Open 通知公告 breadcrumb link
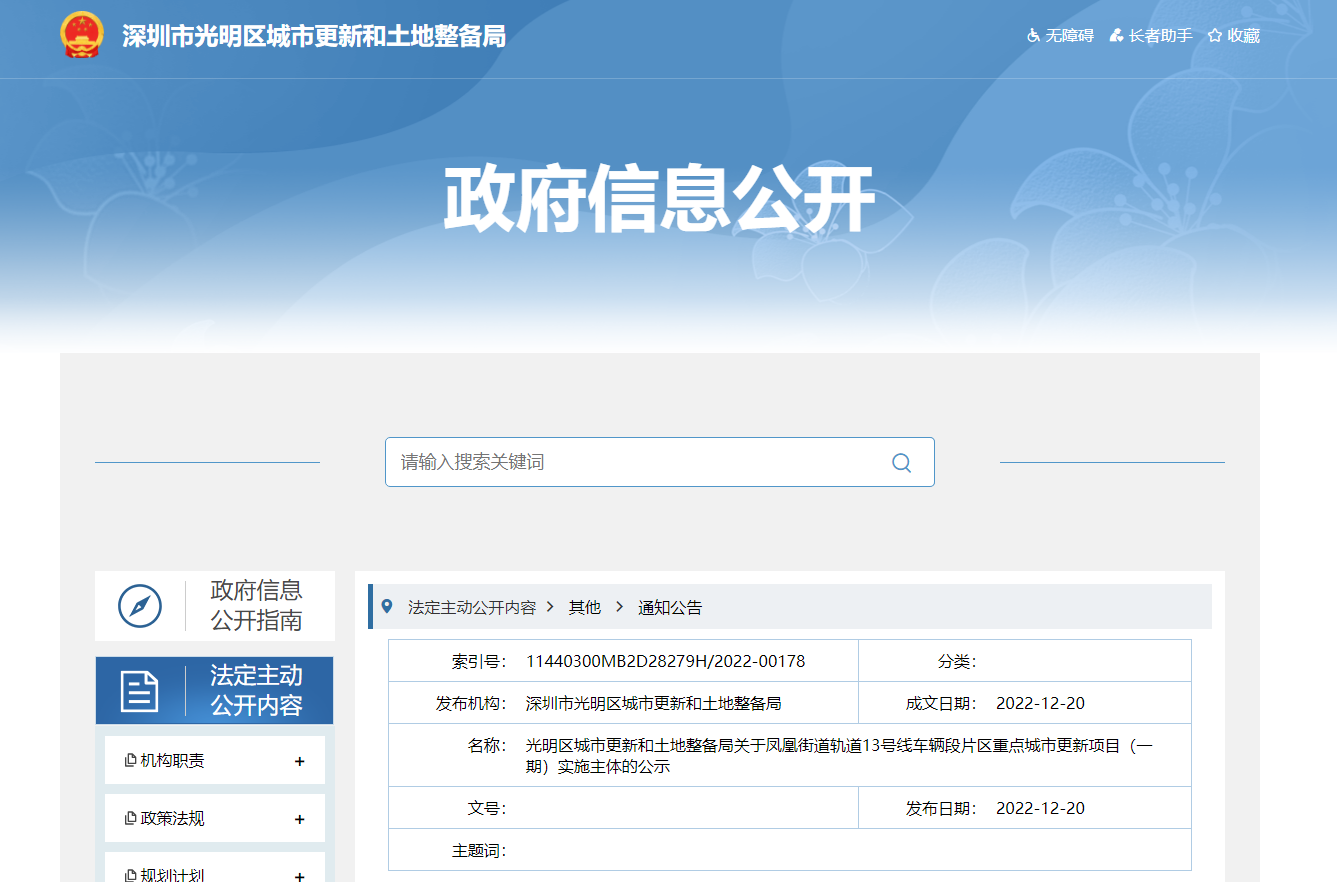The height and width of the screenshot is (882, 1337). click(x=670, y=607)
